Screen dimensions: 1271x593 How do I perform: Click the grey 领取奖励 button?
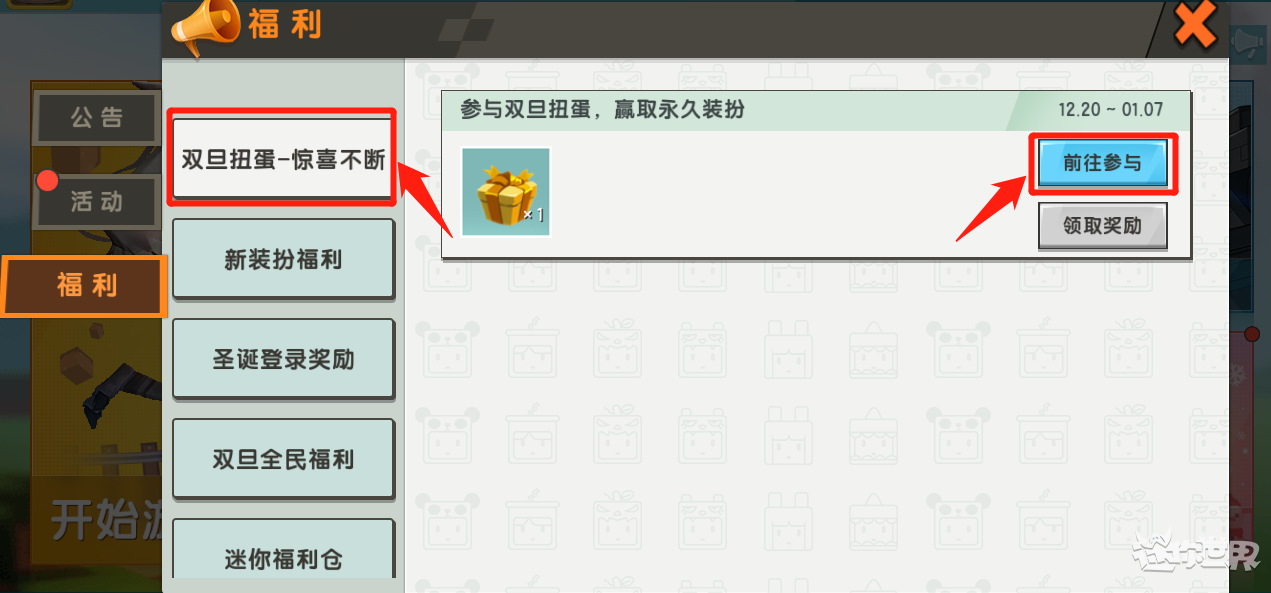point(1102,225)
